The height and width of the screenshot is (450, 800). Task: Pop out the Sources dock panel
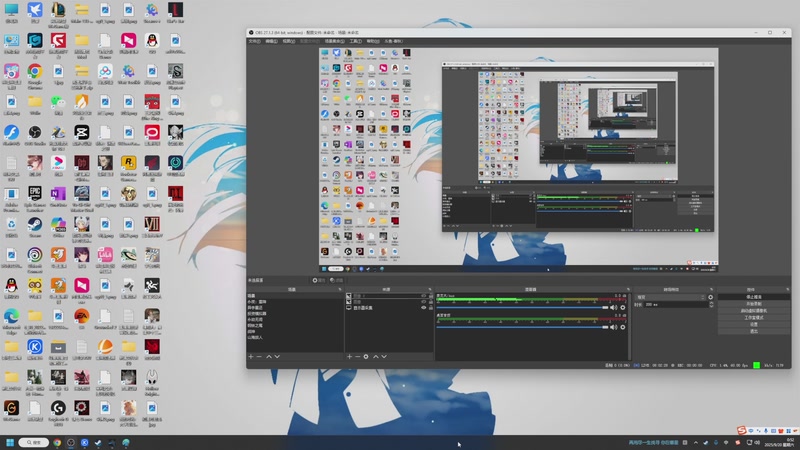(430, 289)
